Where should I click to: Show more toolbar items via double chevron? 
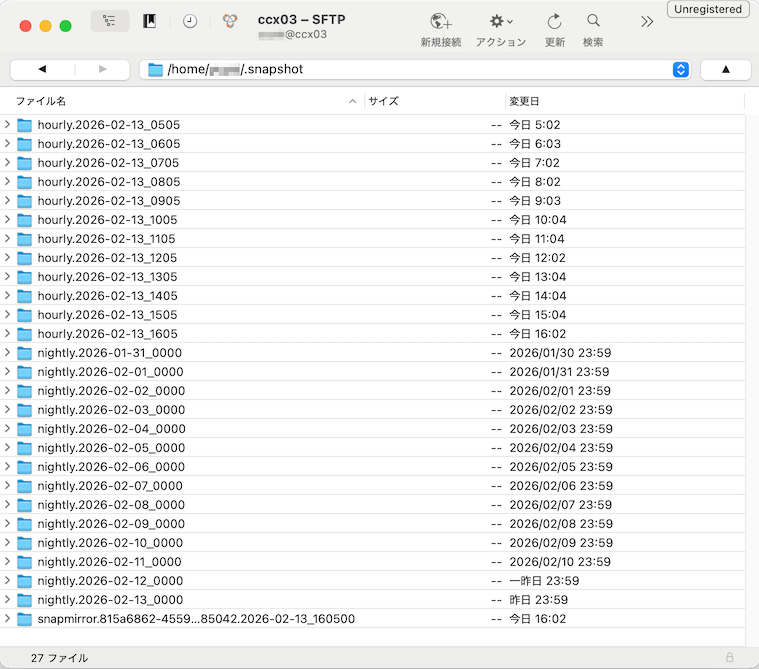coord(647,22)
